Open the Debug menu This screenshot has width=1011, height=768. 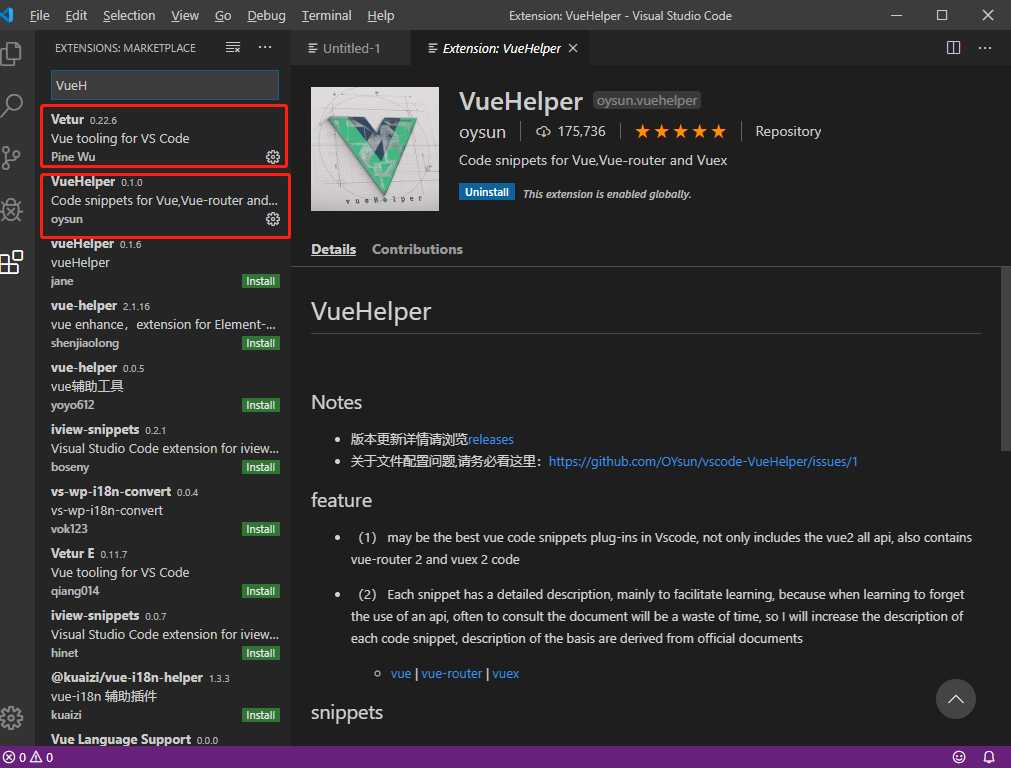tap(266, 15)
